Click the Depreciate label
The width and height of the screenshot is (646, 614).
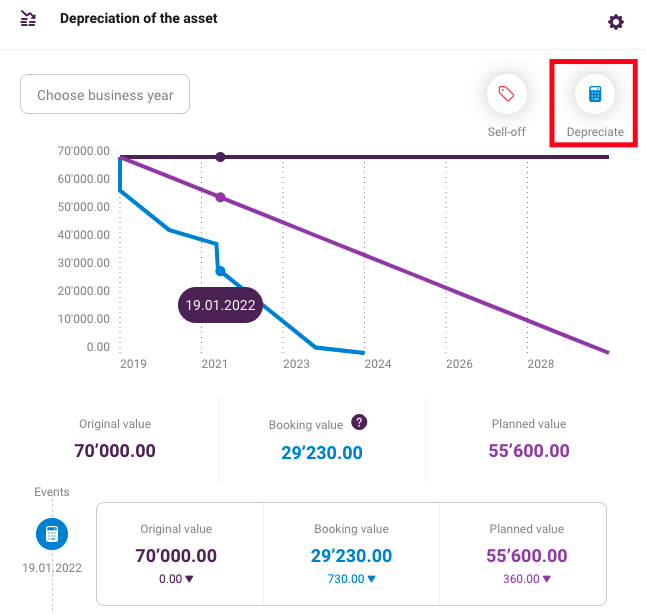click(x=595, y=132)
